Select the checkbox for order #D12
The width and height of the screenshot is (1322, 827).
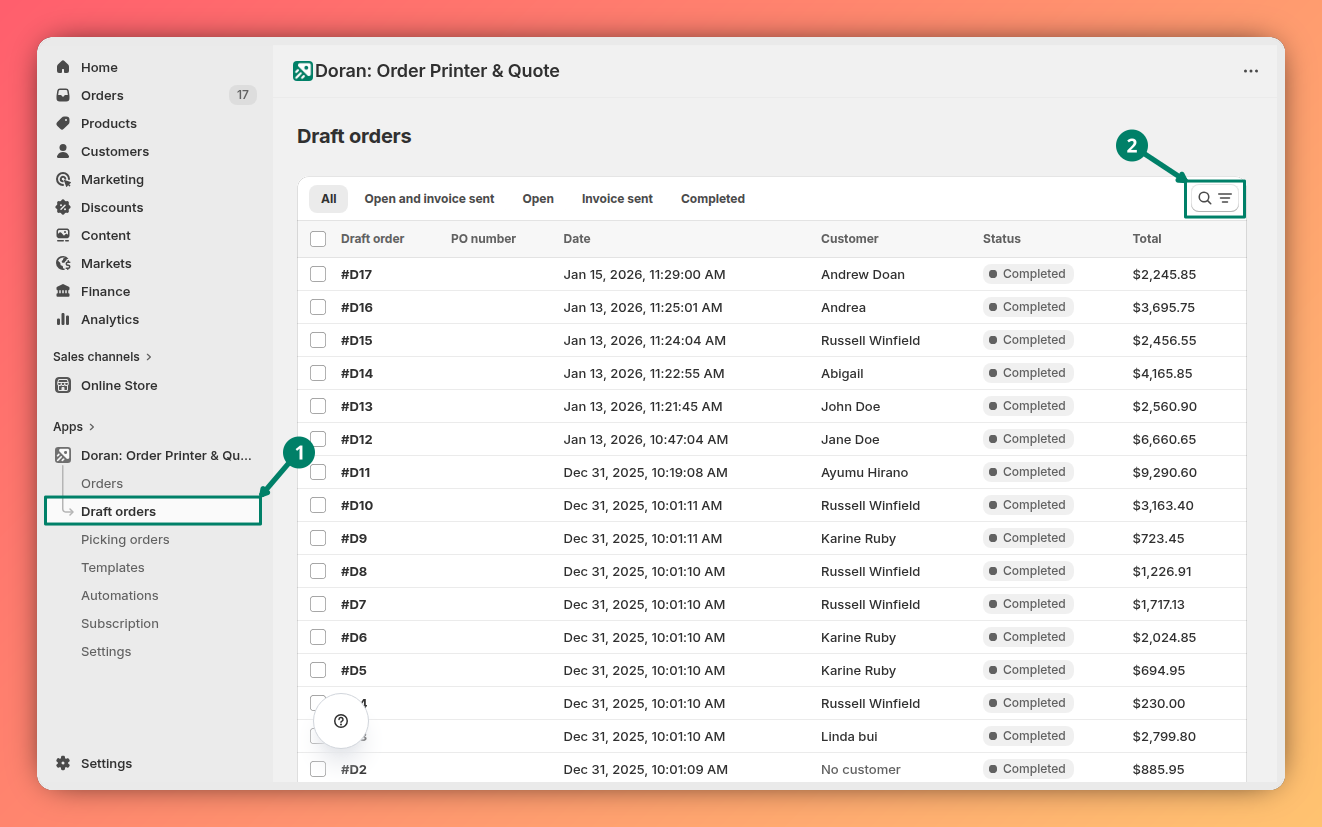[x=318, y=439]
